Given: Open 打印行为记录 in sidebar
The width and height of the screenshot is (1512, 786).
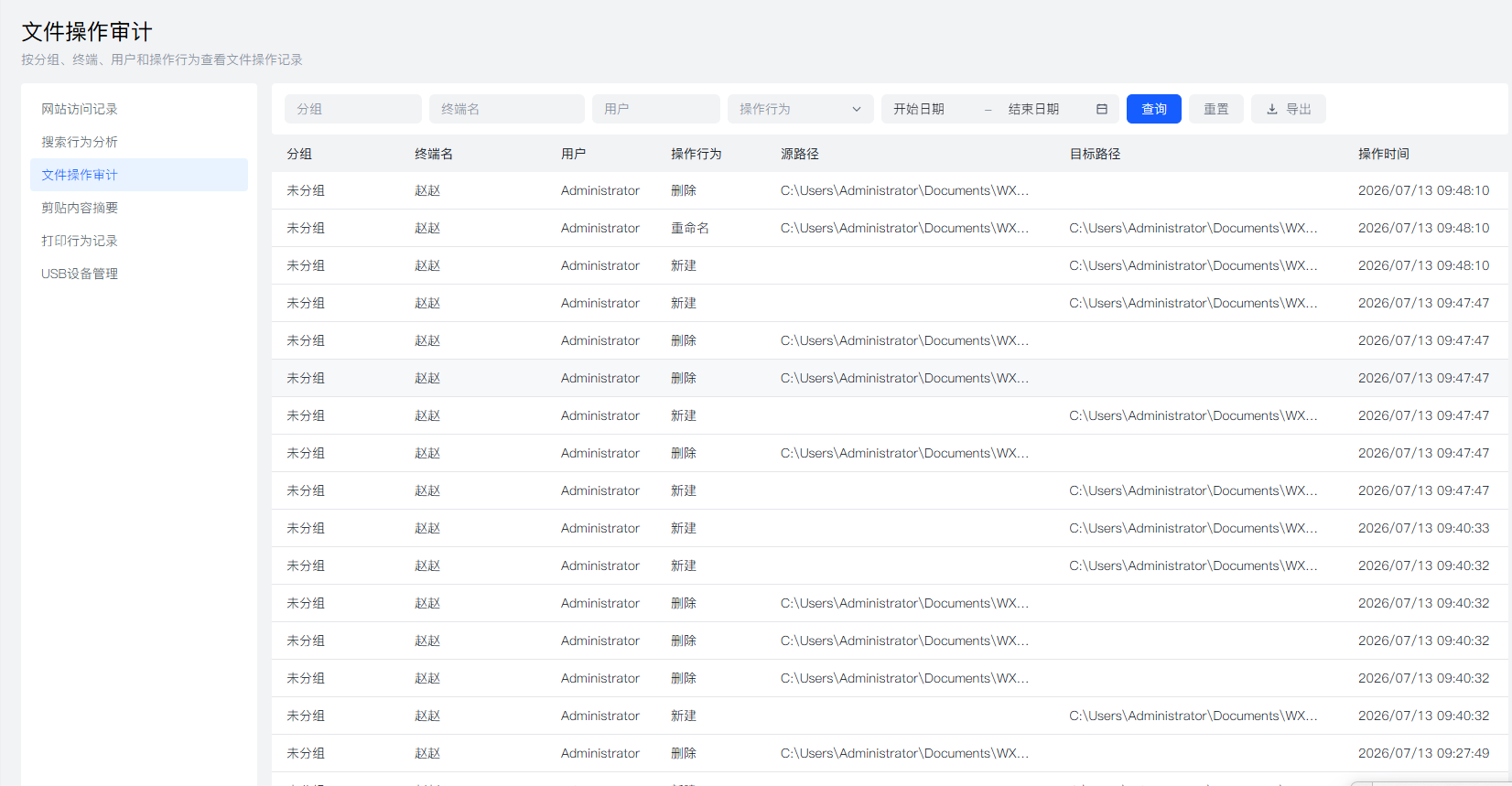Looking at the screenshot, I should tap(139, 241).
